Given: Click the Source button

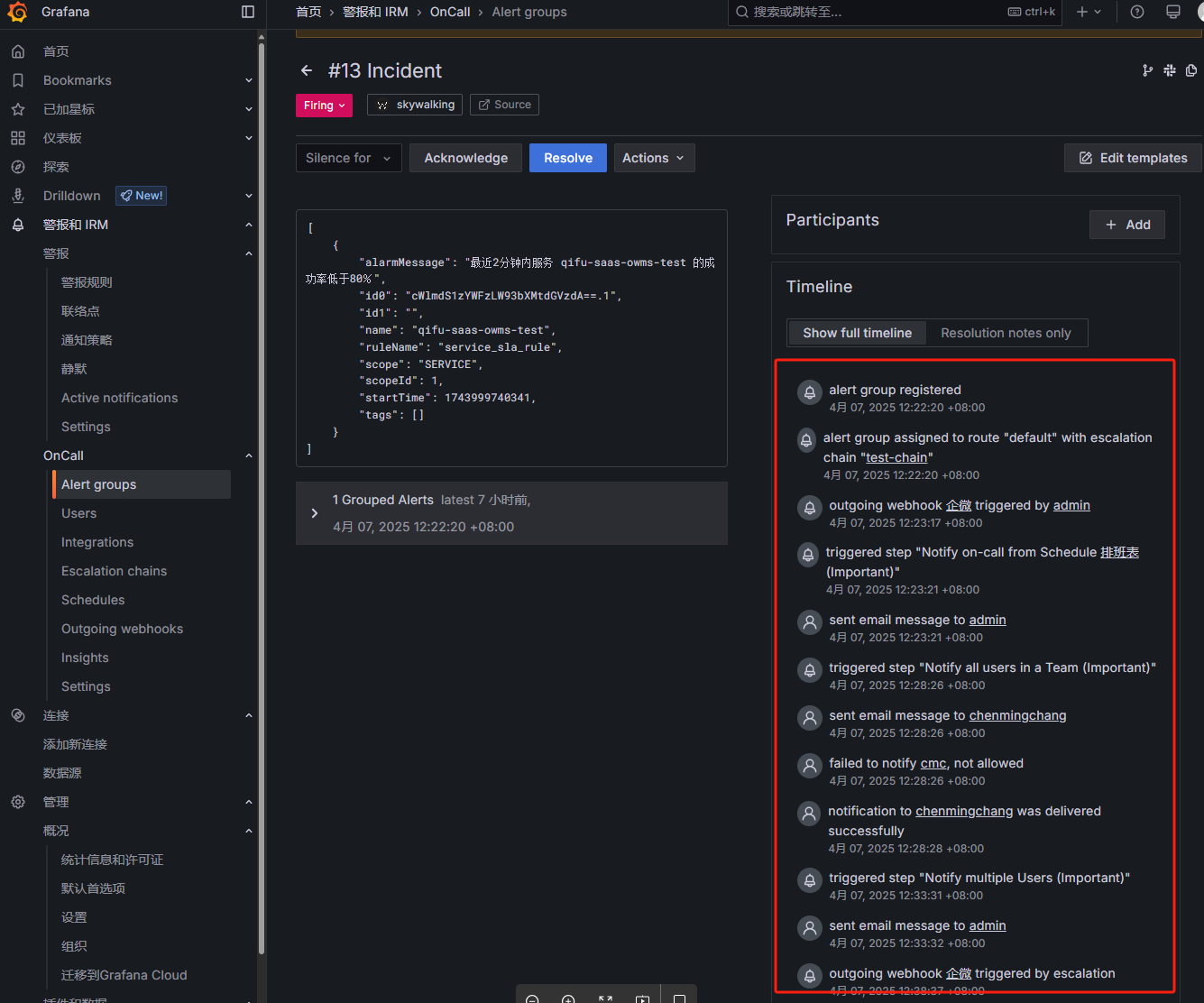Looking at the screenshot, I should point(503,105).
